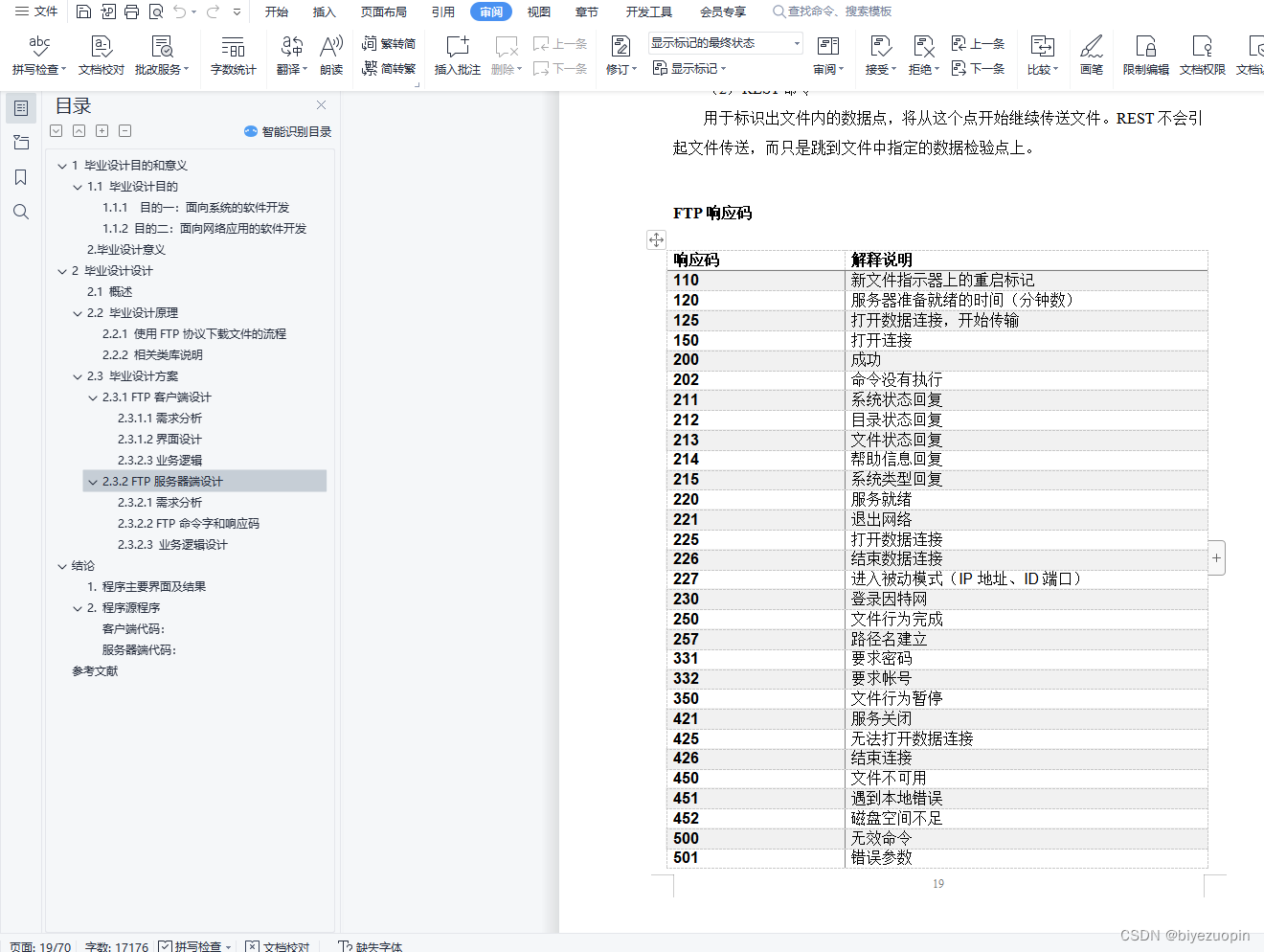
Task: Click collapse-all button under 目录 title
Action: pyautogui.click(x=79, y=130)
